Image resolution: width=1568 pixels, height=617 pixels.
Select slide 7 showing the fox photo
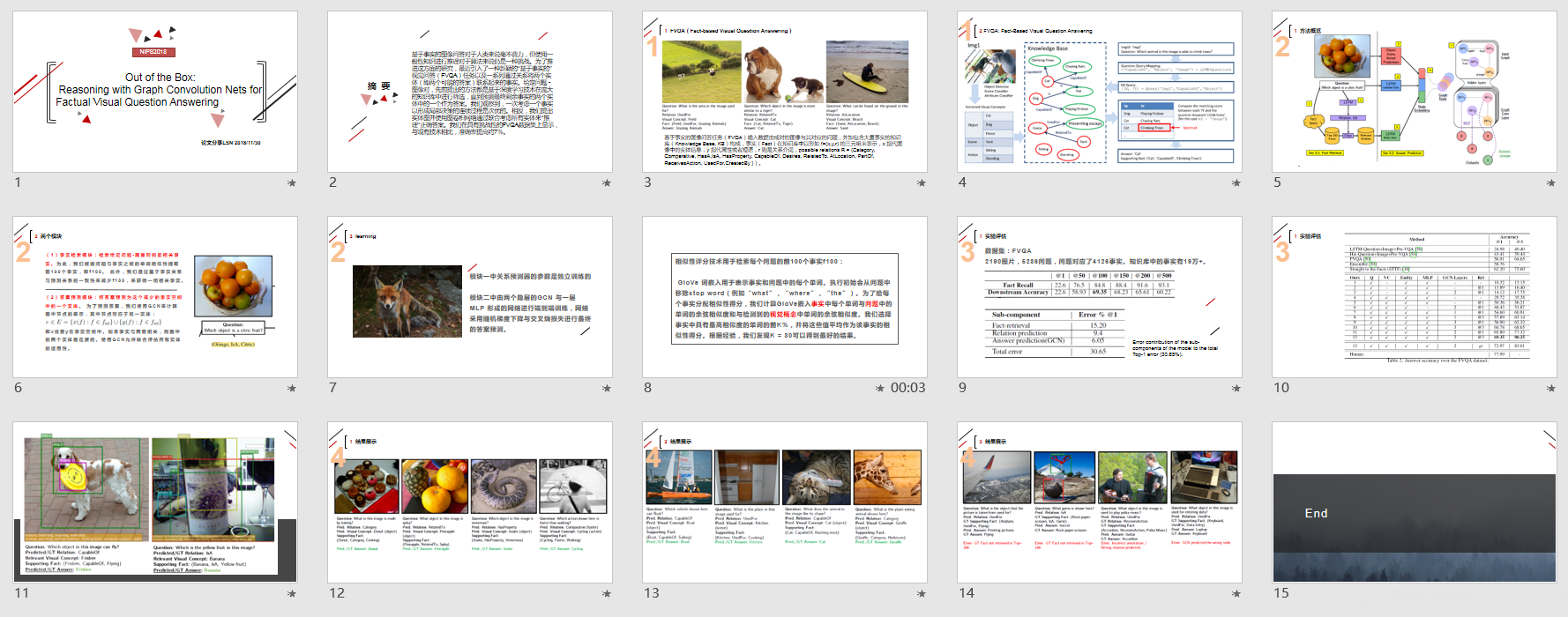(470, 297)
